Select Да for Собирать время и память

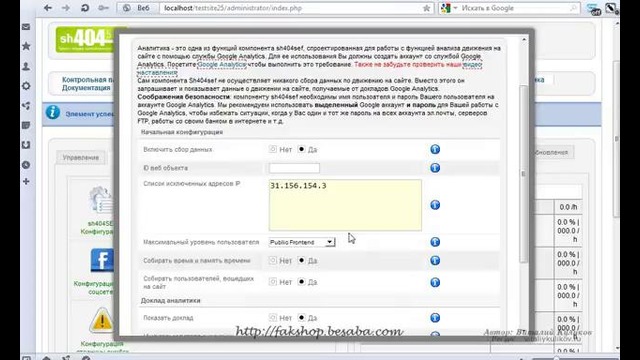click(x=301, y=260)
